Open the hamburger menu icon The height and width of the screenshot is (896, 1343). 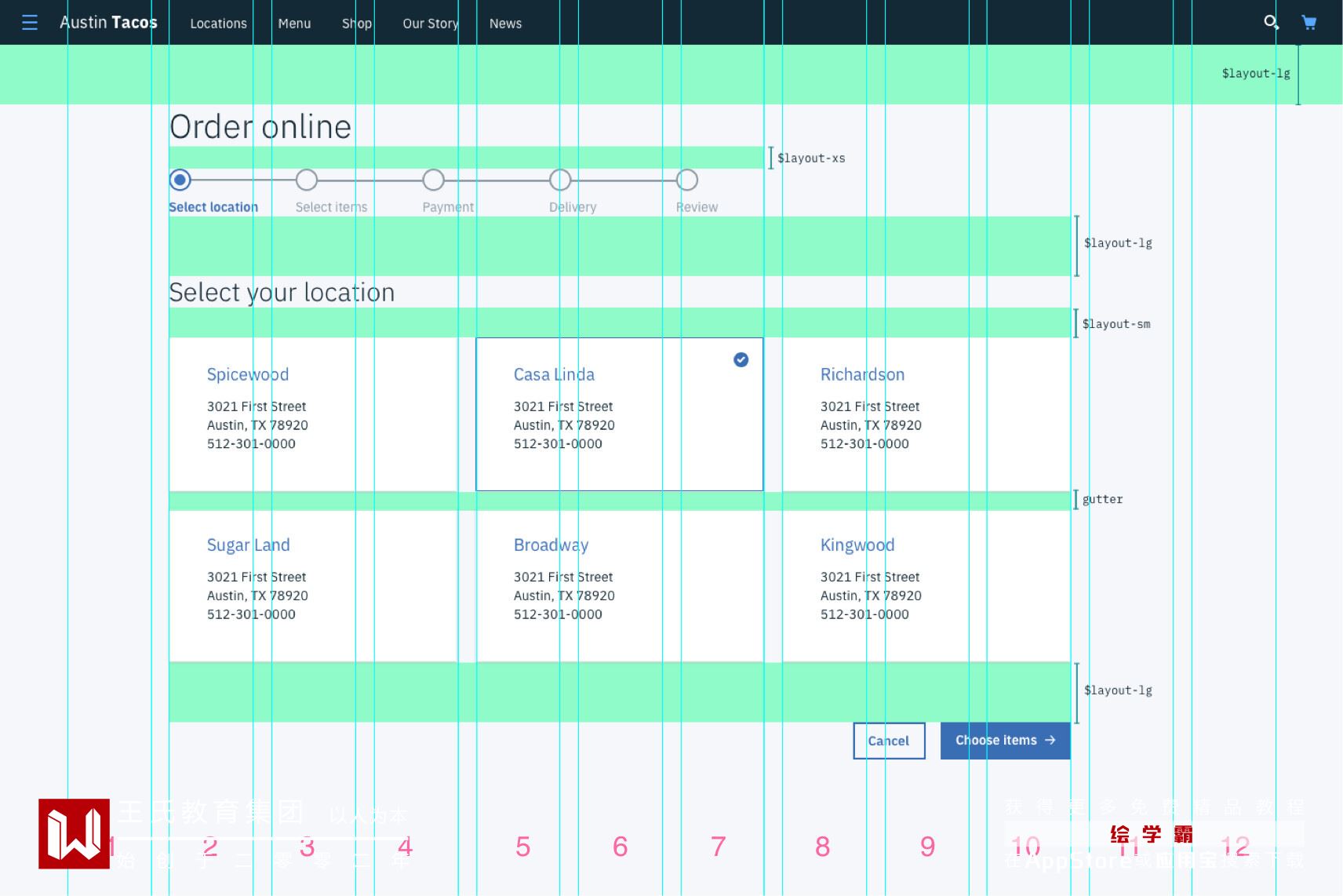tap(30, 22)
